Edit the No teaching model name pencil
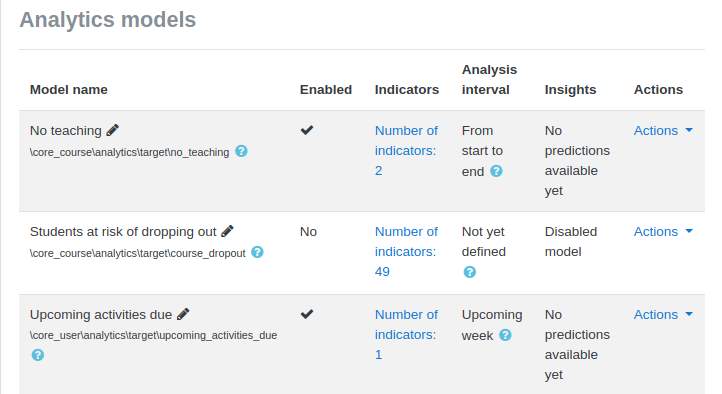This screenshot has width=722, height=394. (112, 130)
